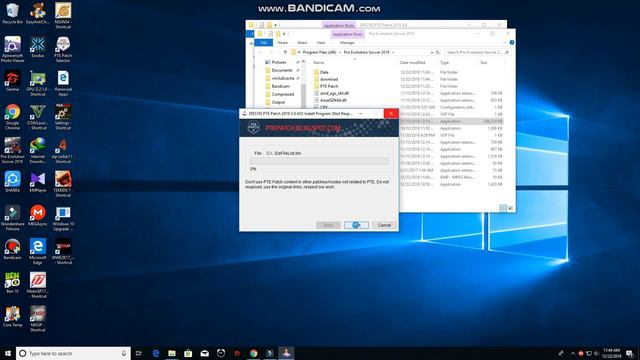
Task: Select the GPU-Z shortcut icon
Action: 38,83
